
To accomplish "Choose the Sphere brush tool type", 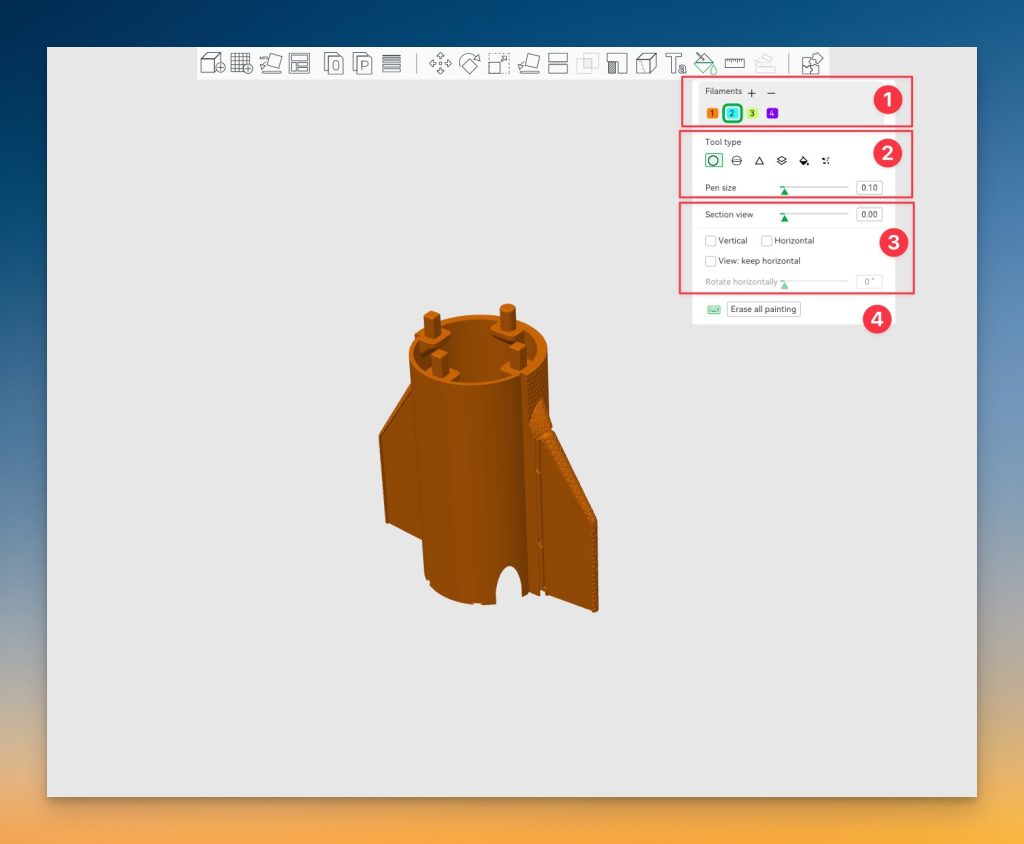I will click(737, 160).
